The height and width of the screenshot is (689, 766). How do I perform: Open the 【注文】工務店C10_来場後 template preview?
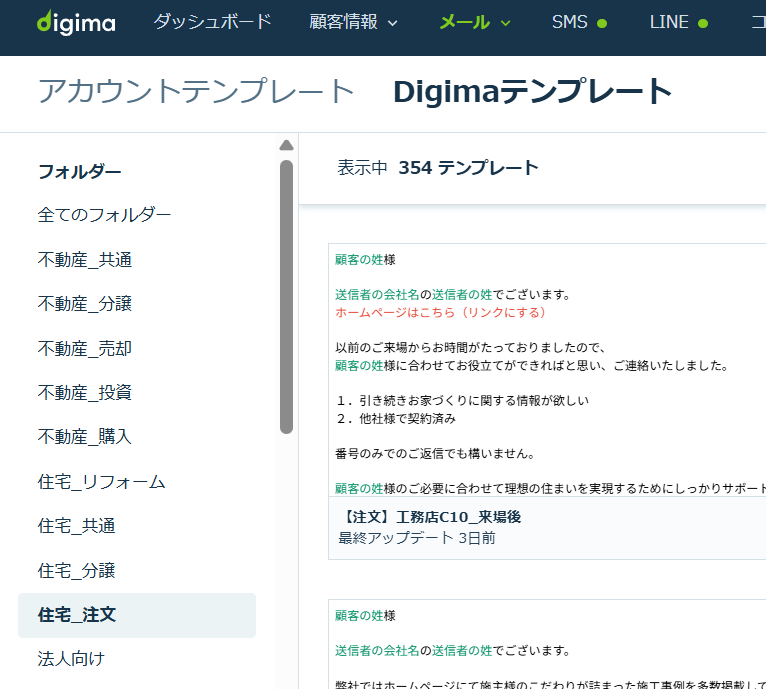point(547,370)
